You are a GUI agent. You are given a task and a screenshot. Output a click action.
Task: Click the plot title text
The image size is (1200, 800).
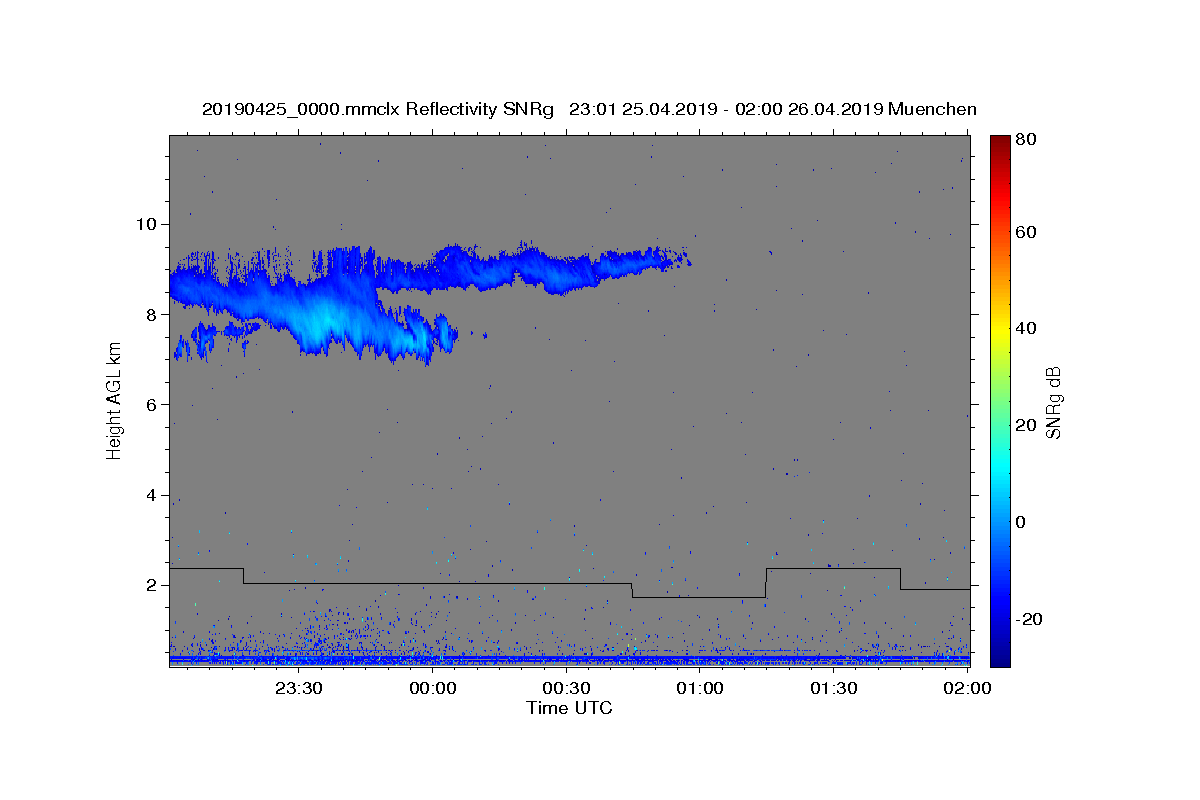589,109
